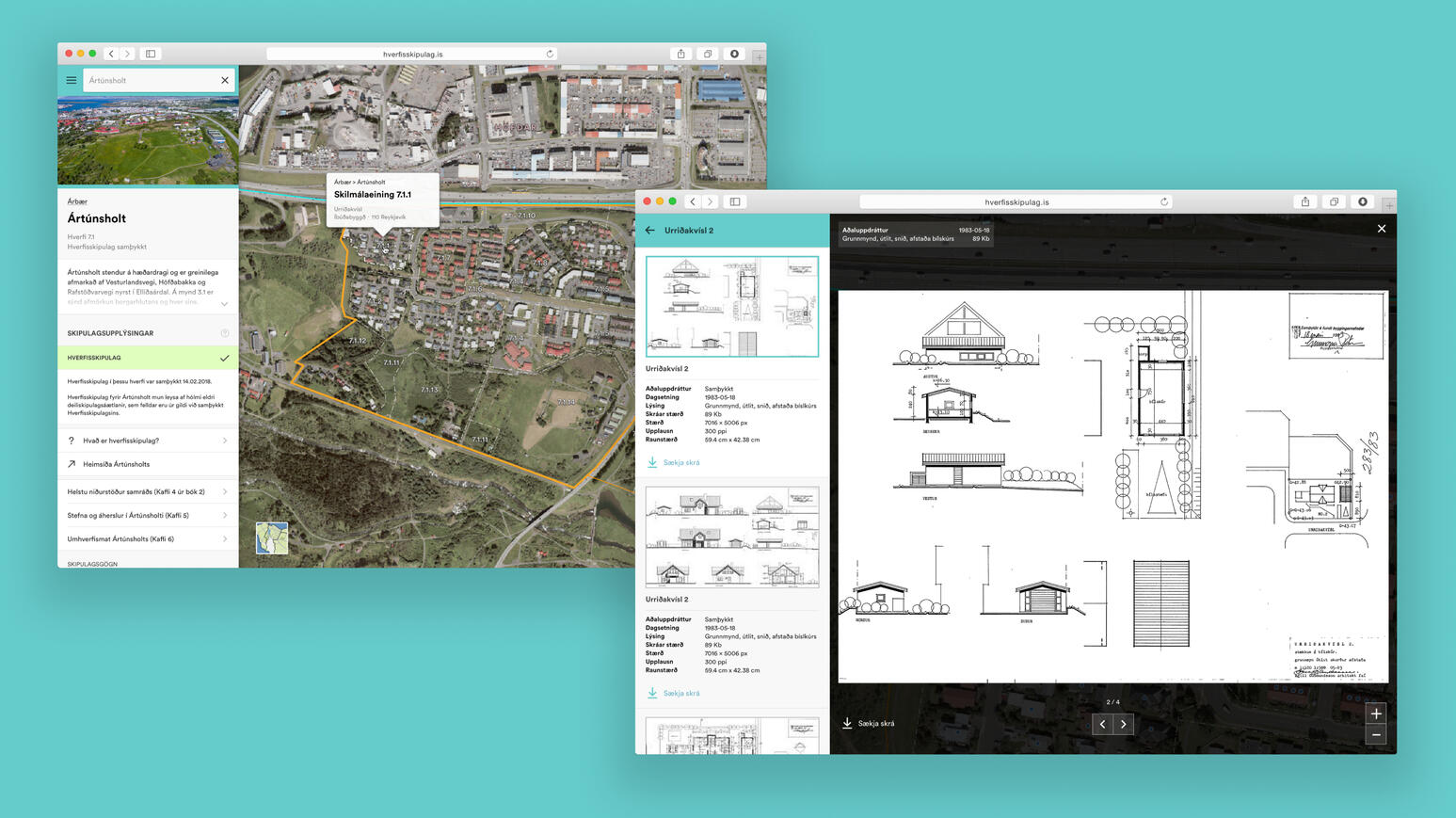The width and height of the screenshot is (1456, 818).
Task: Click the Safari reader sidebar icon
Action: click(150, 54)
